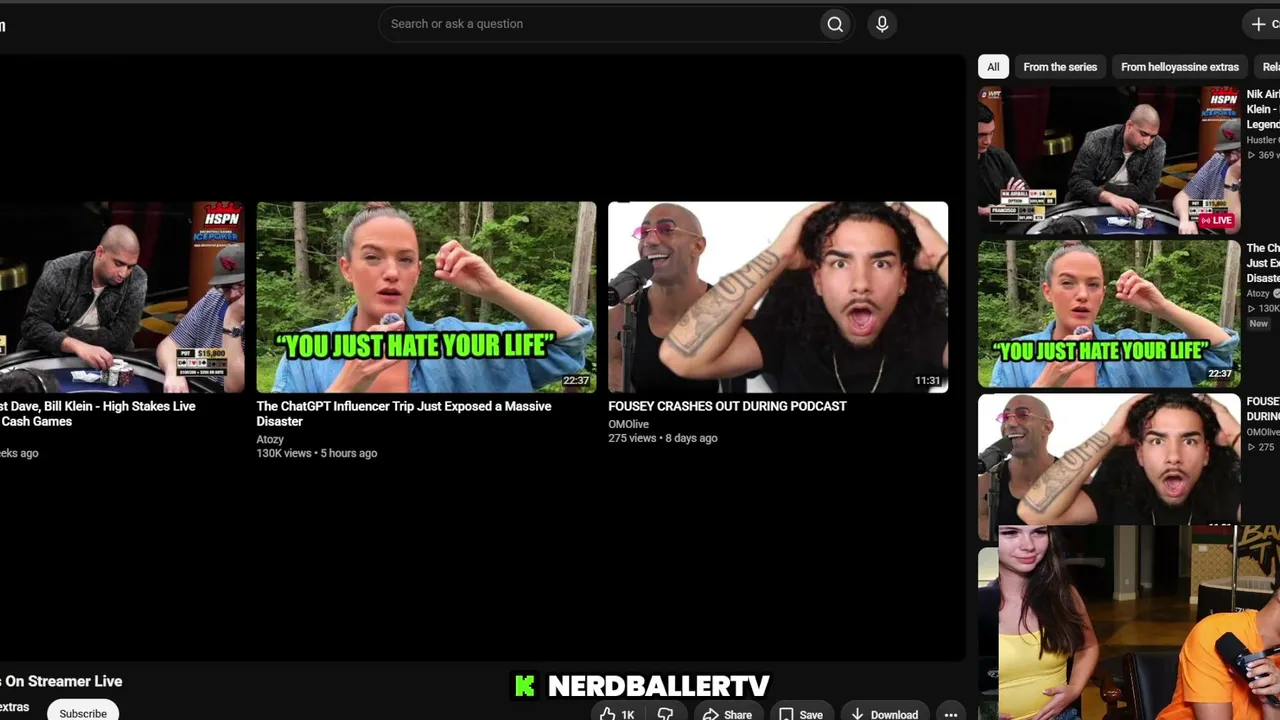Save the video to a playlist

pyautogui.click(x=801, y=714)
